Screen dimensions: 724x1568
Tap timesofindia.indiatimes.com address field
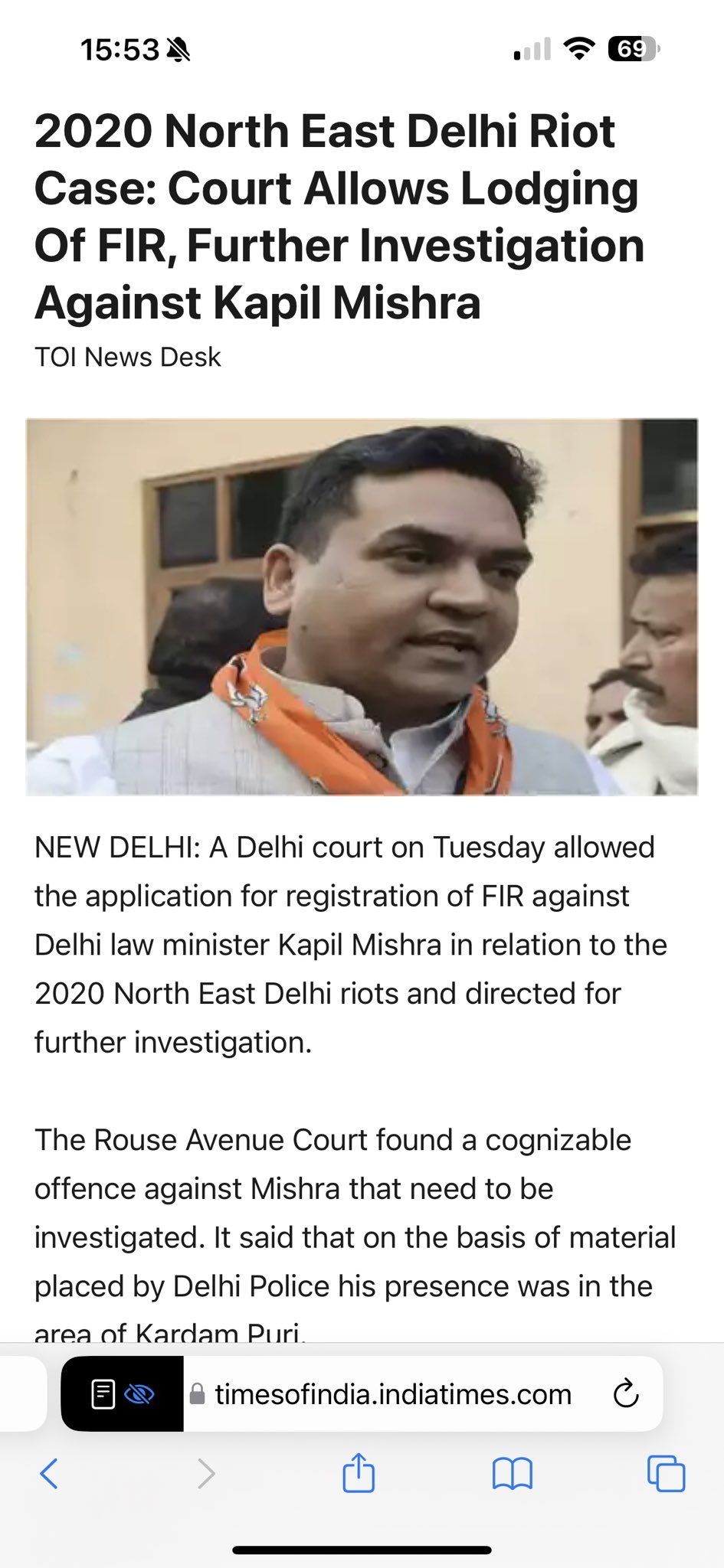coord(393,1394)
